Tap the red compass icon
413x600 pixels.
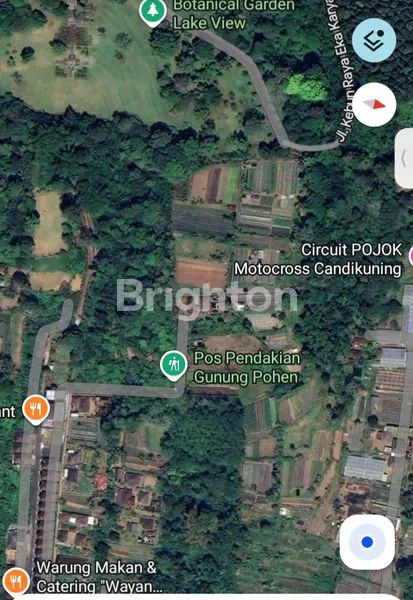tap(374, 104)
